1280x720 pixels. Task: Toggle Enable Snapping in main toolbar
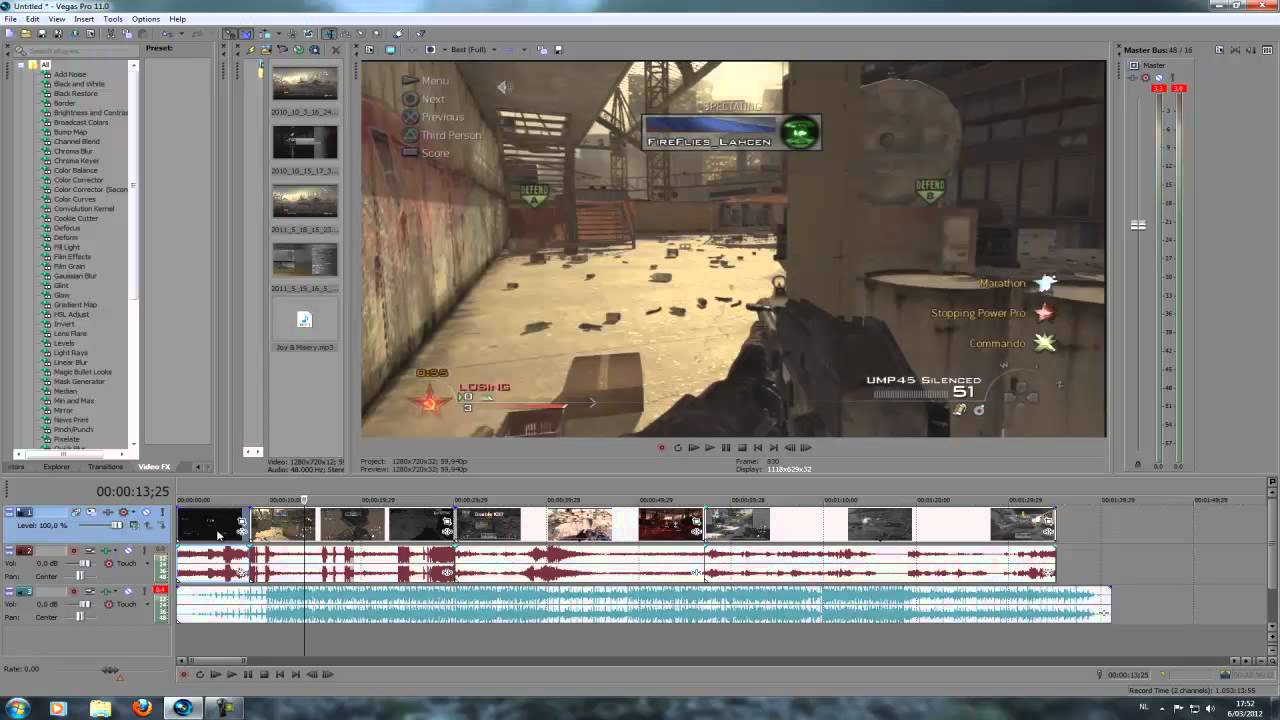[x=230, y=34]
